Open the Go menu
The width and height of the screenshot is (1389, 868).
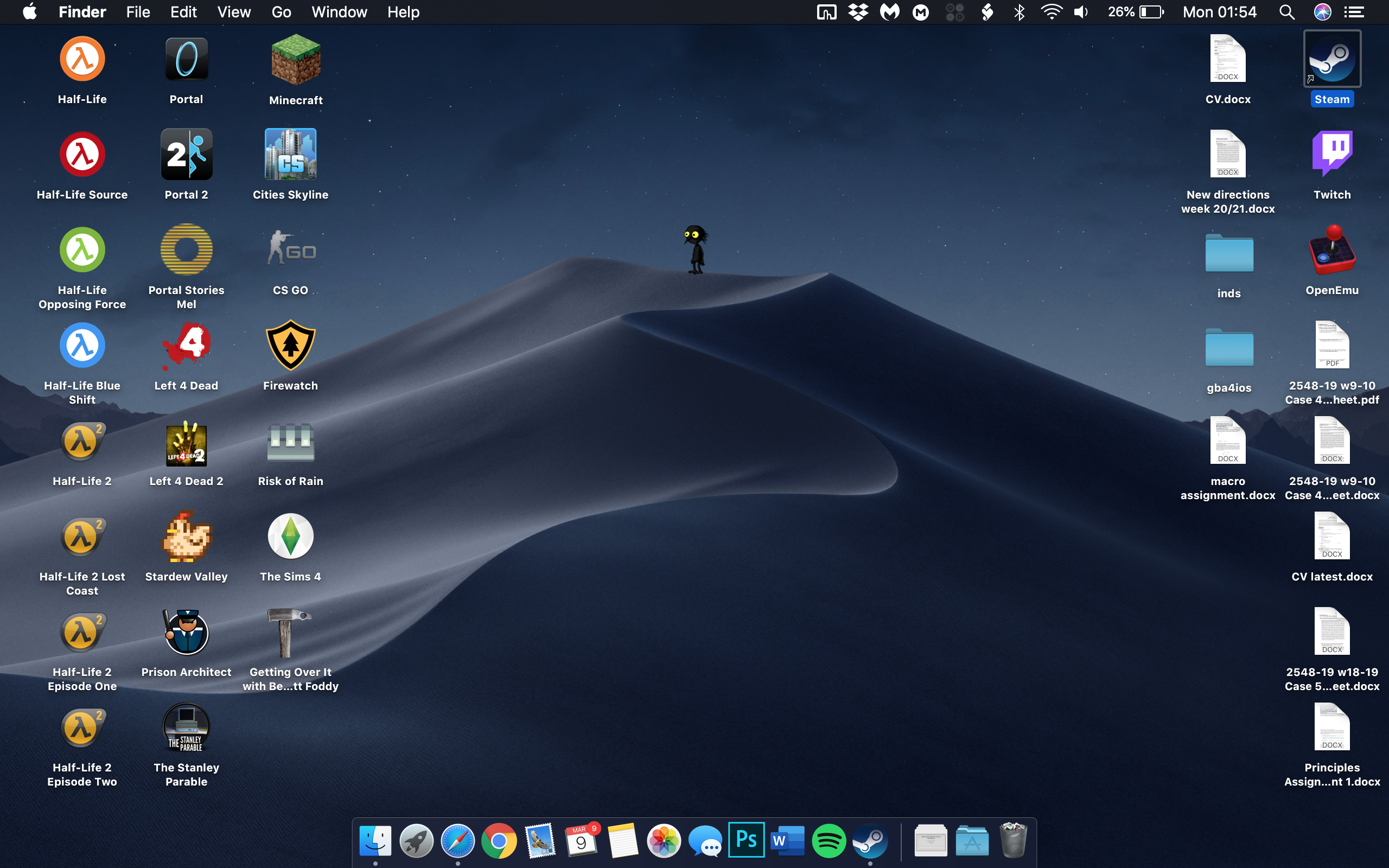pyautogui.click(x=281, y=12)
